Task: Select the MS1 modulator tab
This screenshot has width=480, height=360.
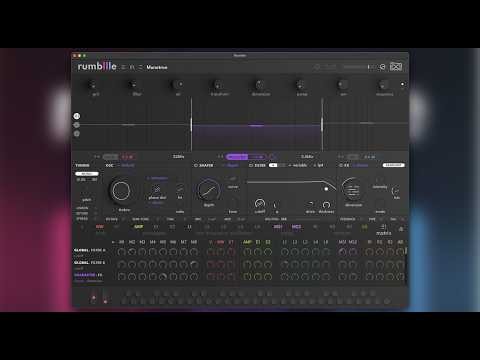Action: (x=278, y=227)
